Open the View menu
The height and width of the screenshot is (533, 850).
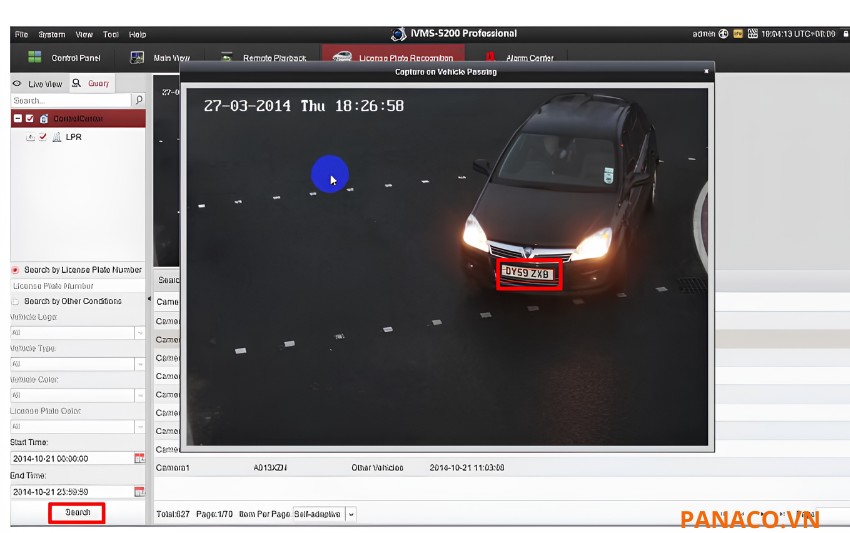click(84, 34)
